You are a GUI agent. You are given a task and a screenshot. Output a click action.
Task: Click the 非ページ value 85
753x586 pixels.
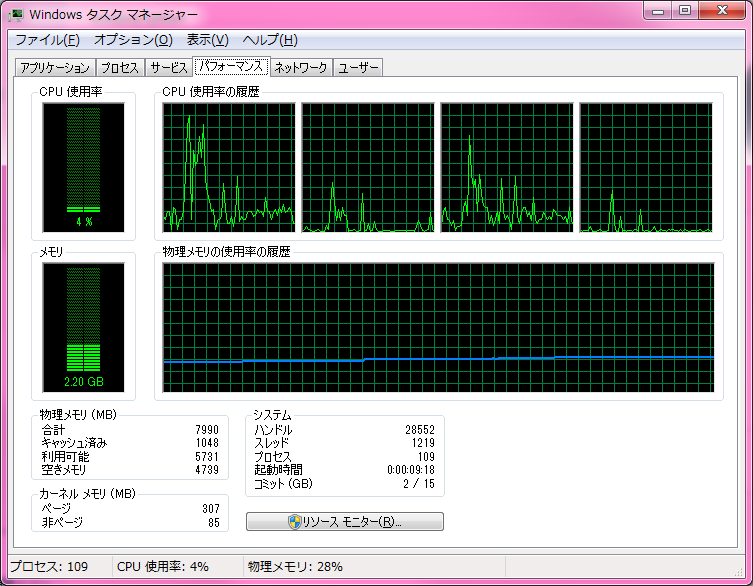coord(214,523)
